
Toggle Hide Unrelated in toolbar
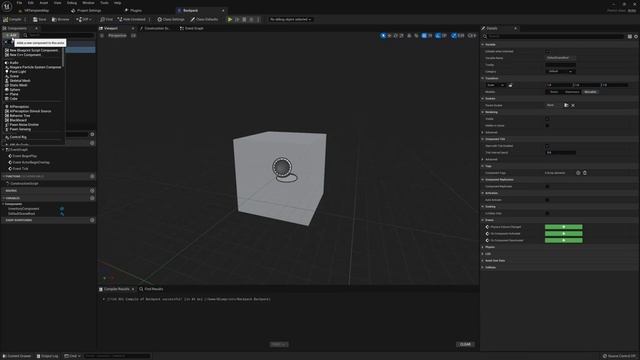point(131,19)
